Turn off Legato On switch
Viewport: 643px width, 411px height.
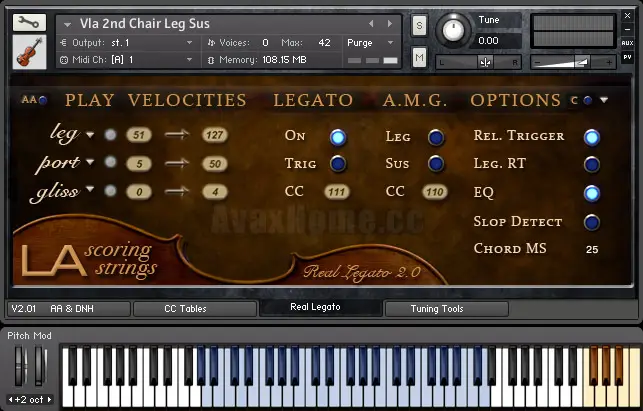coord(338,137)
